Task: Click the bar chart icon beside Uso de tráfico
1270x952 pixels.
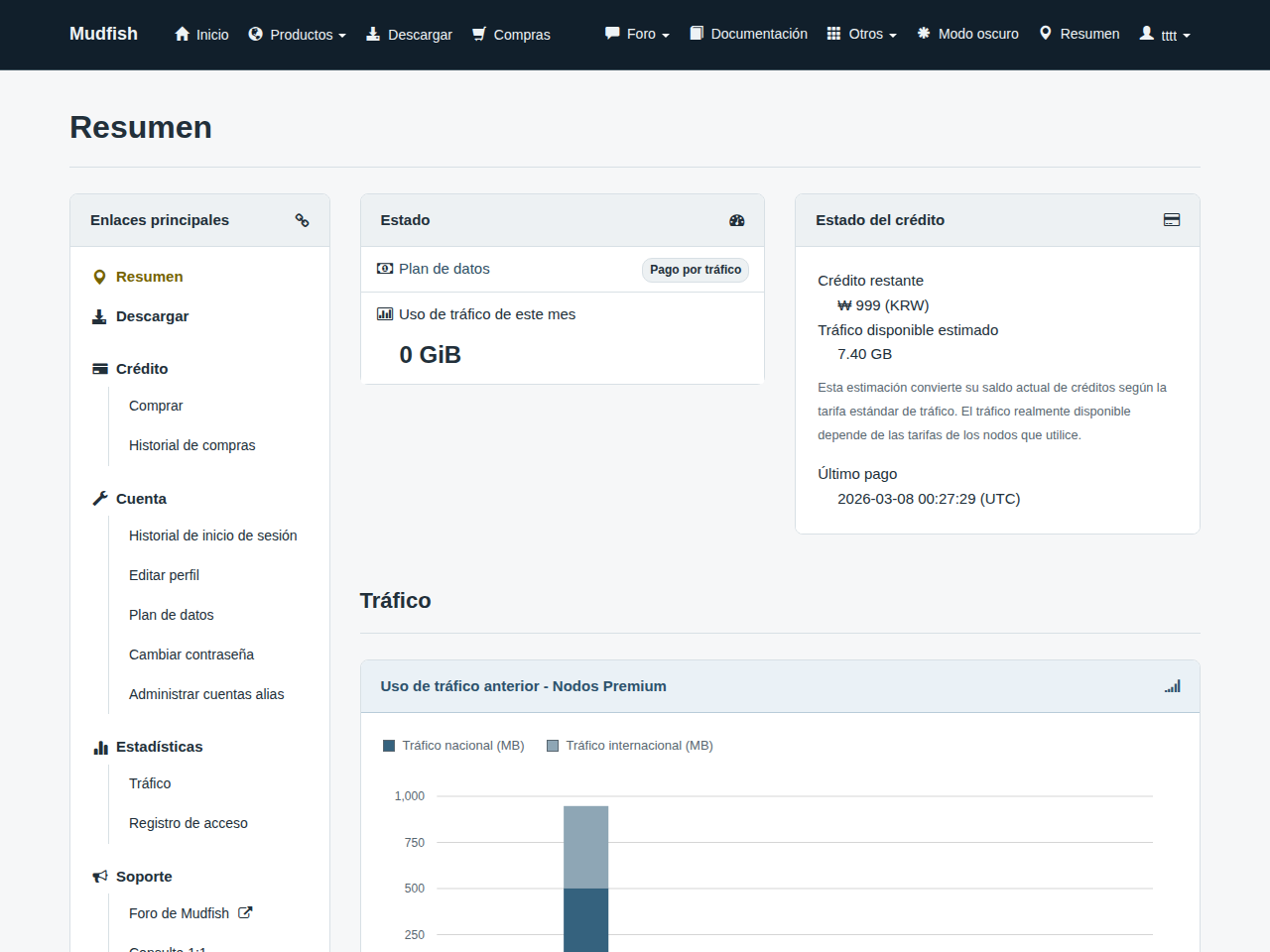Action: click(385, 314)
